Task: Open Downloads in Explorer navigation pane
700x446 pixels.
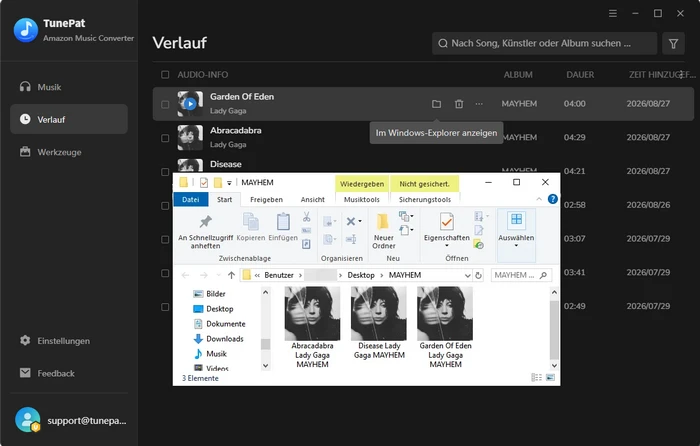Action: [x=225, y=339]
